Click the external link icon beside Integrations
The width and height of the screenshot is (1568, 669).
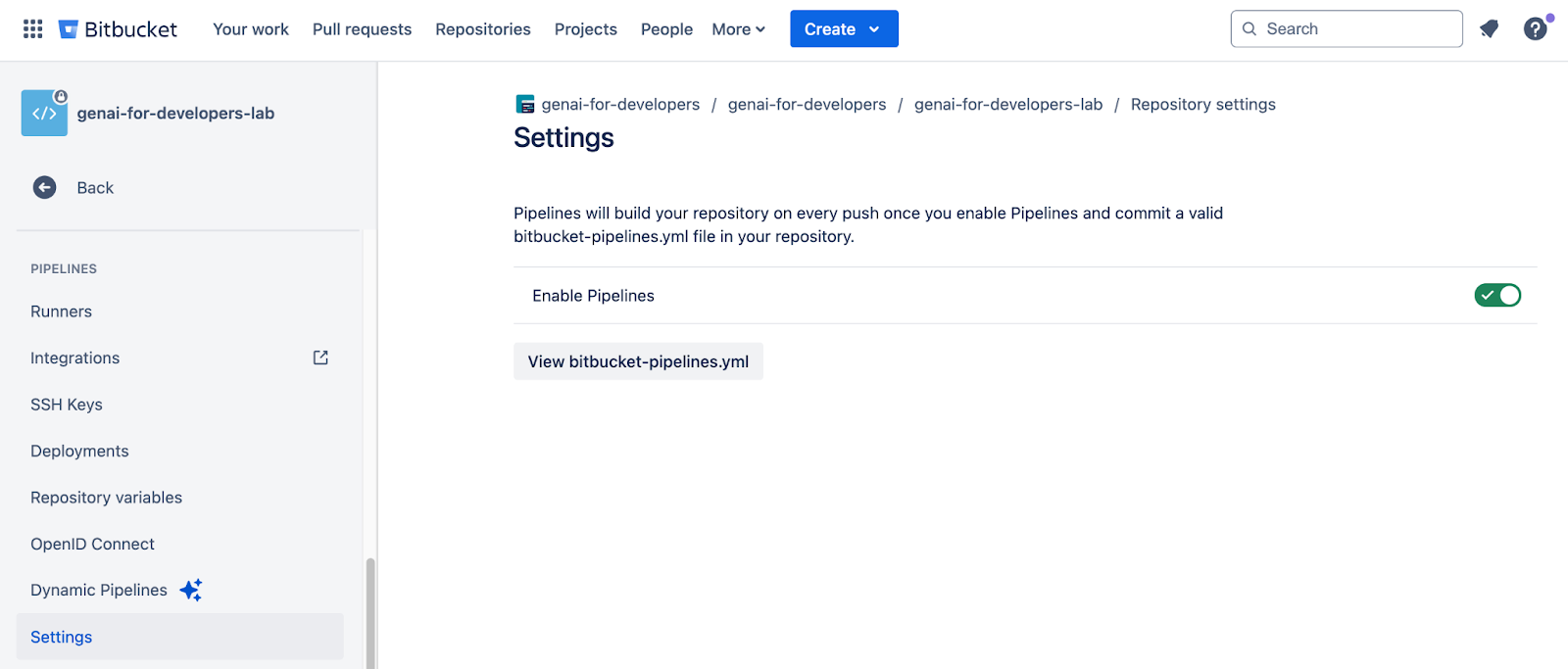[x=320, y=358]
